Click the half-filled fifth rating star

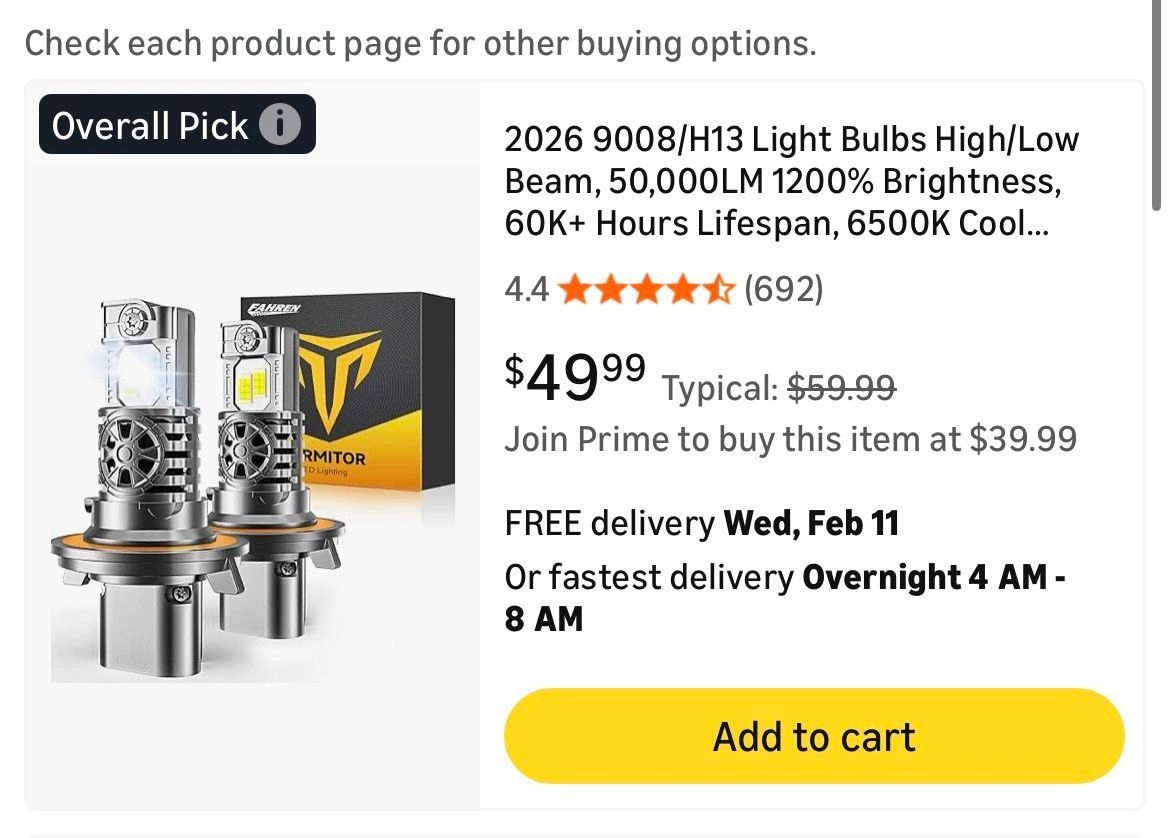(720, 290)
